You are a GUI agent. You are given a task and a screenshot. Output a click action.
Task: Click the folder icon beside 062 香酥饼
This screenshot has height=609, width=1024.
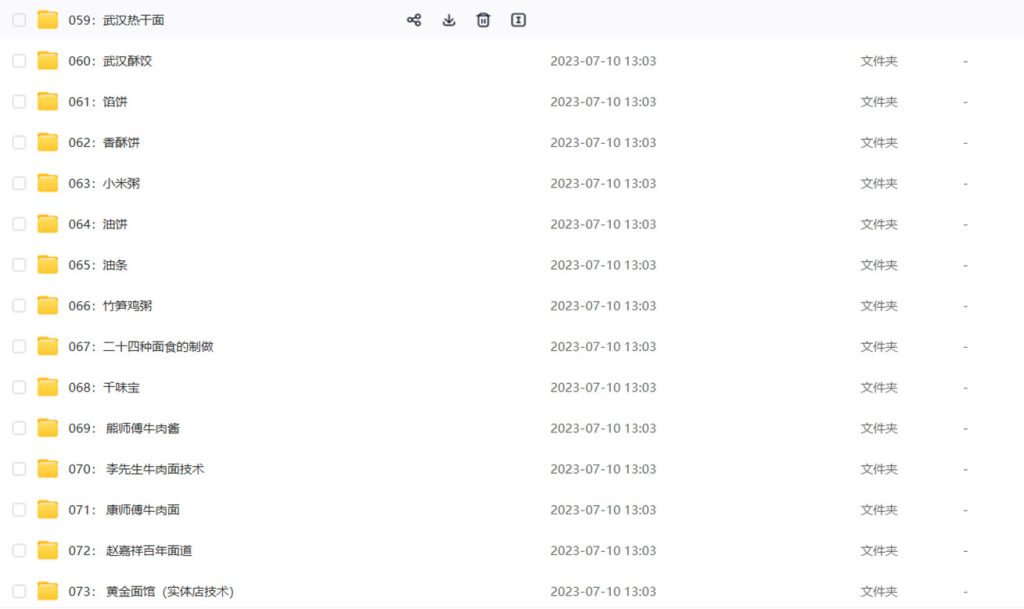[x=48, y=142]
